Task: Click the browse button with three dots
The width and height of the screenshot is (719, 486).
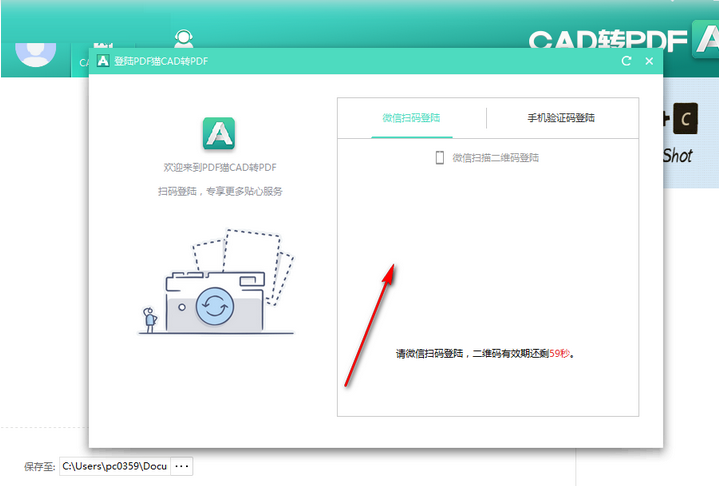Action: pyautogui.click(x=182, y=466)
